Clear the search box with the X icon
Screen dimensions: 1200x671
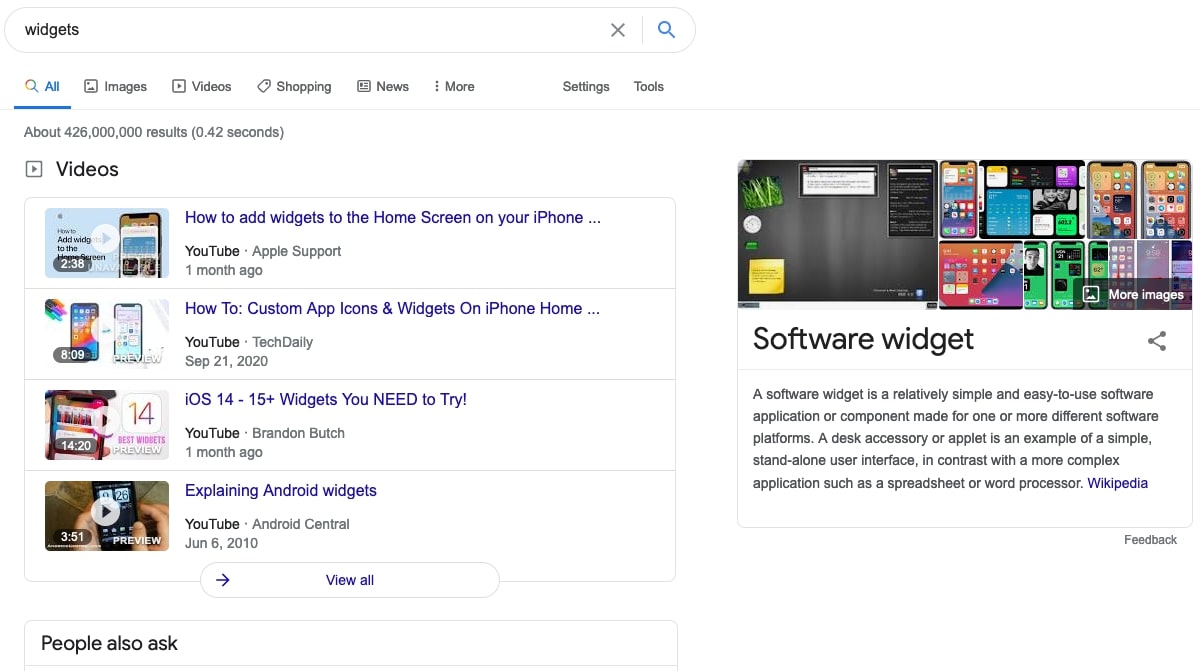pyautogui.click(x=618, y=30)
